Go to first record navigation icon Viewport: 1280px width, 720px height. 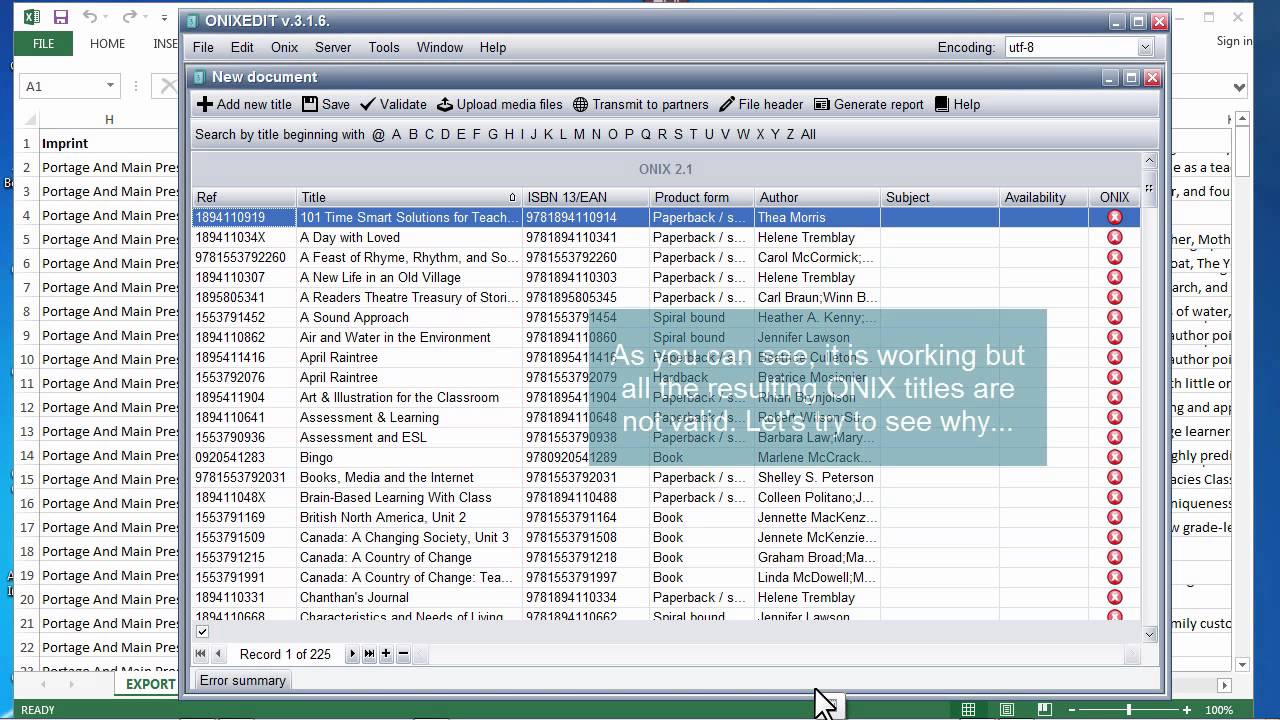pyautogui.click(x=201, y=654)
